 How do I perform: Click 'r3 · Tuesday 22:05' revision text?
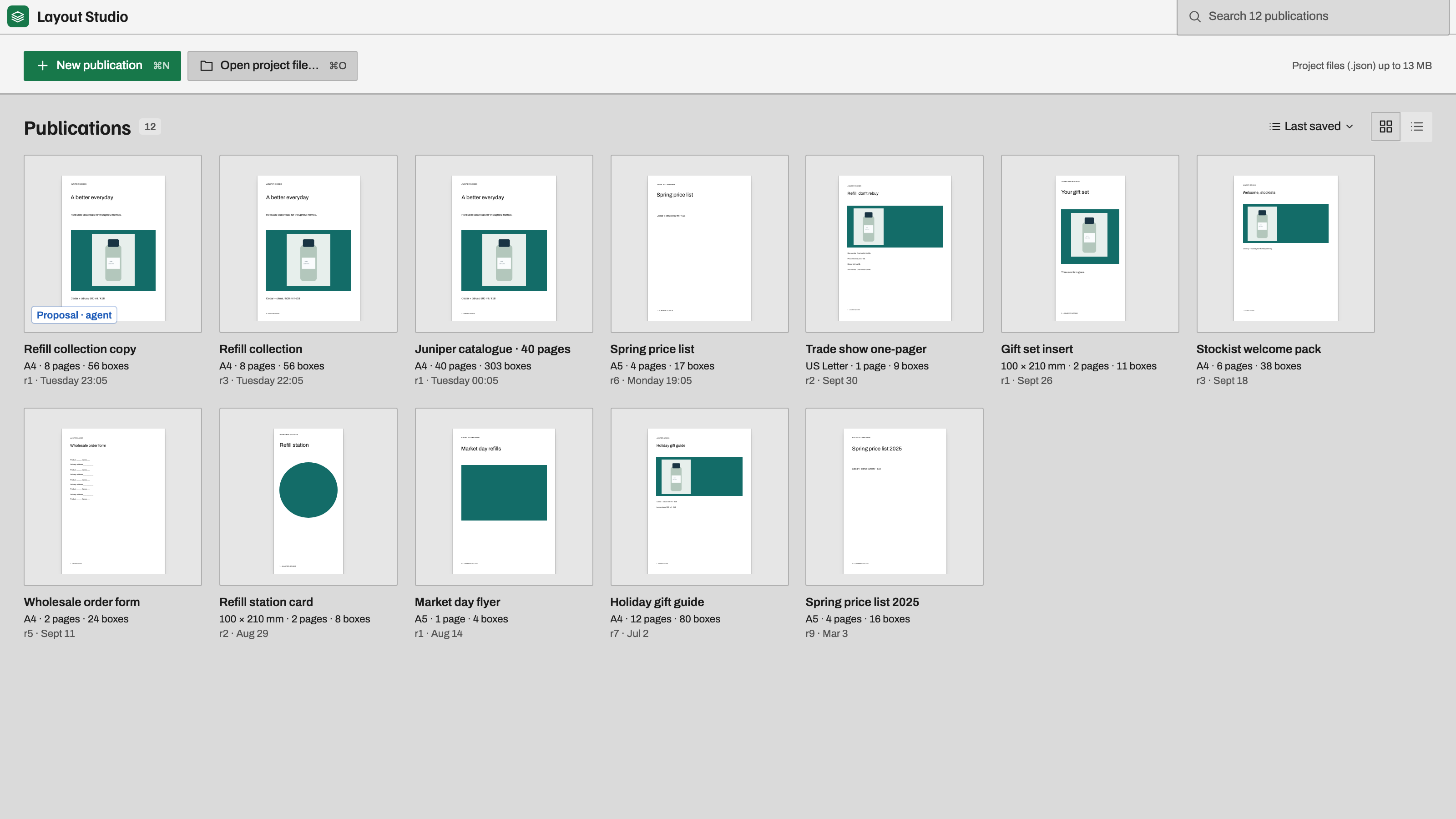click(261, 380)
